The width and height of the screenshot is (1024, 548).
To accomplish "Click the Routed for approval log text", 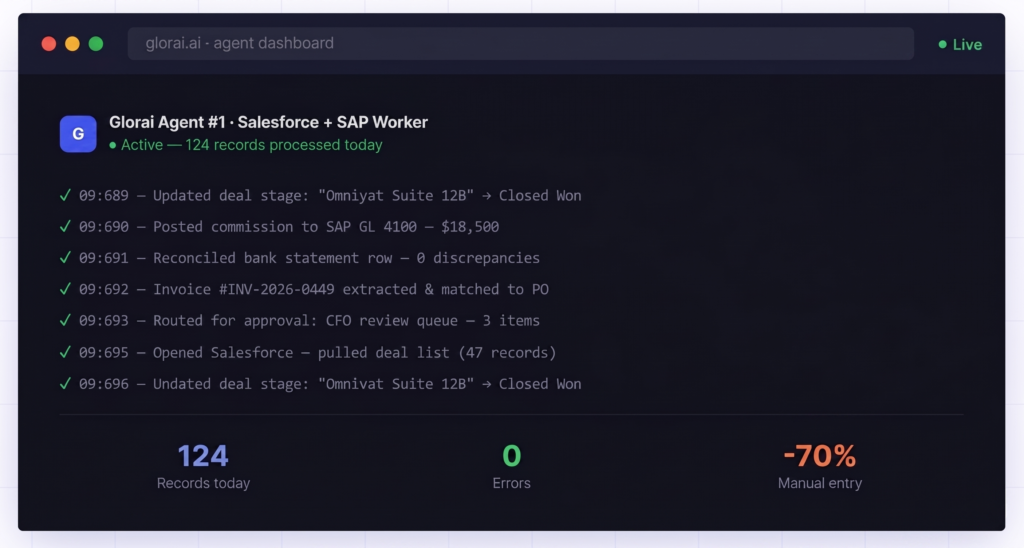I will pyautogui.click(x=346, y=320).
